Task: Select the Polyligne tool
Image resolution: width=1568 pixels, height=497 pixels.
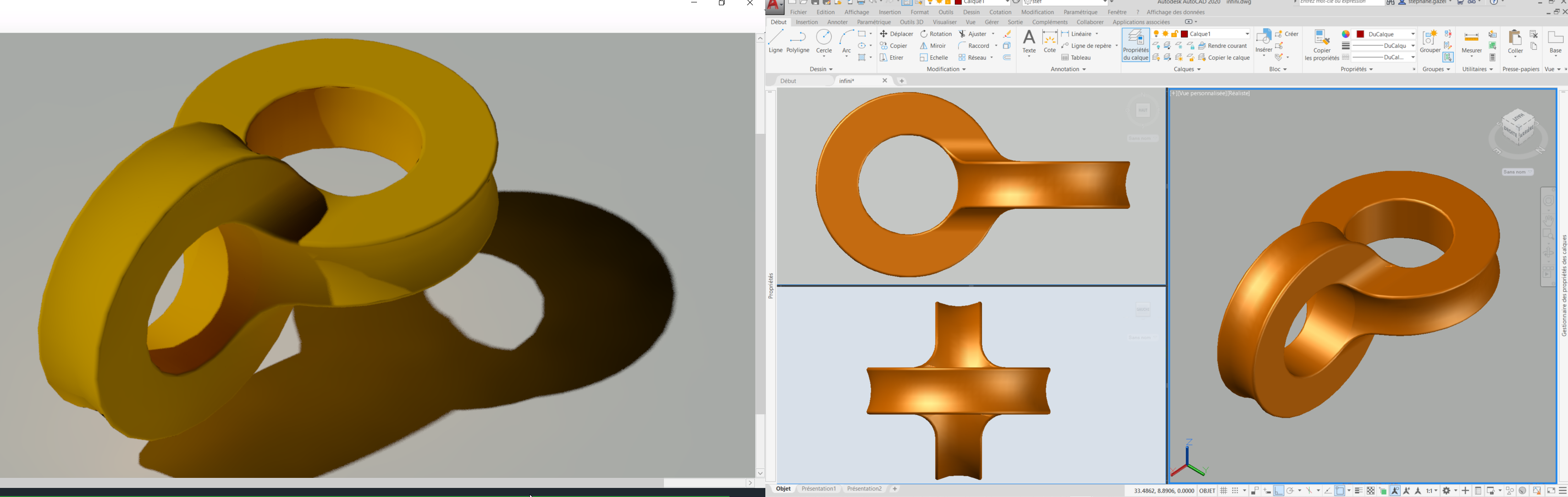Action: pyautogui.click(x=798, y=42)
